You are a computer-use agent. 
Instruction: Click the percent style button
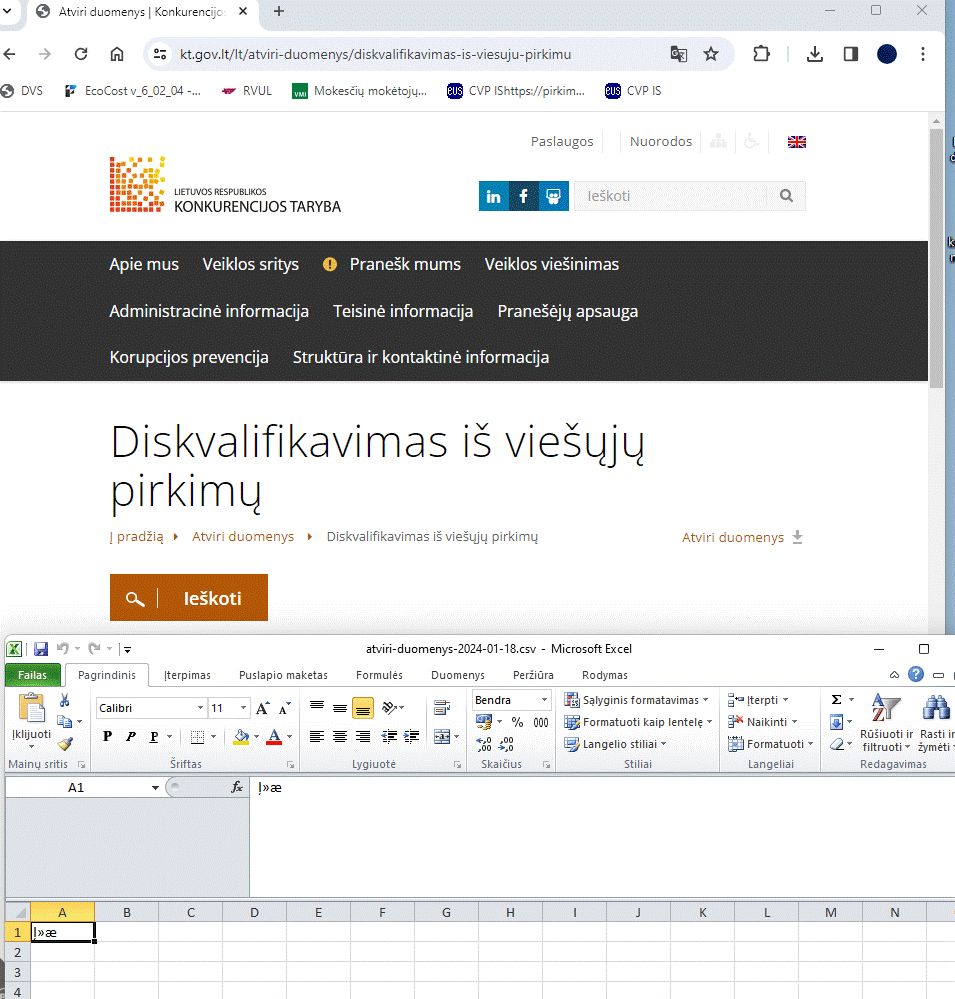click(517, 722)
